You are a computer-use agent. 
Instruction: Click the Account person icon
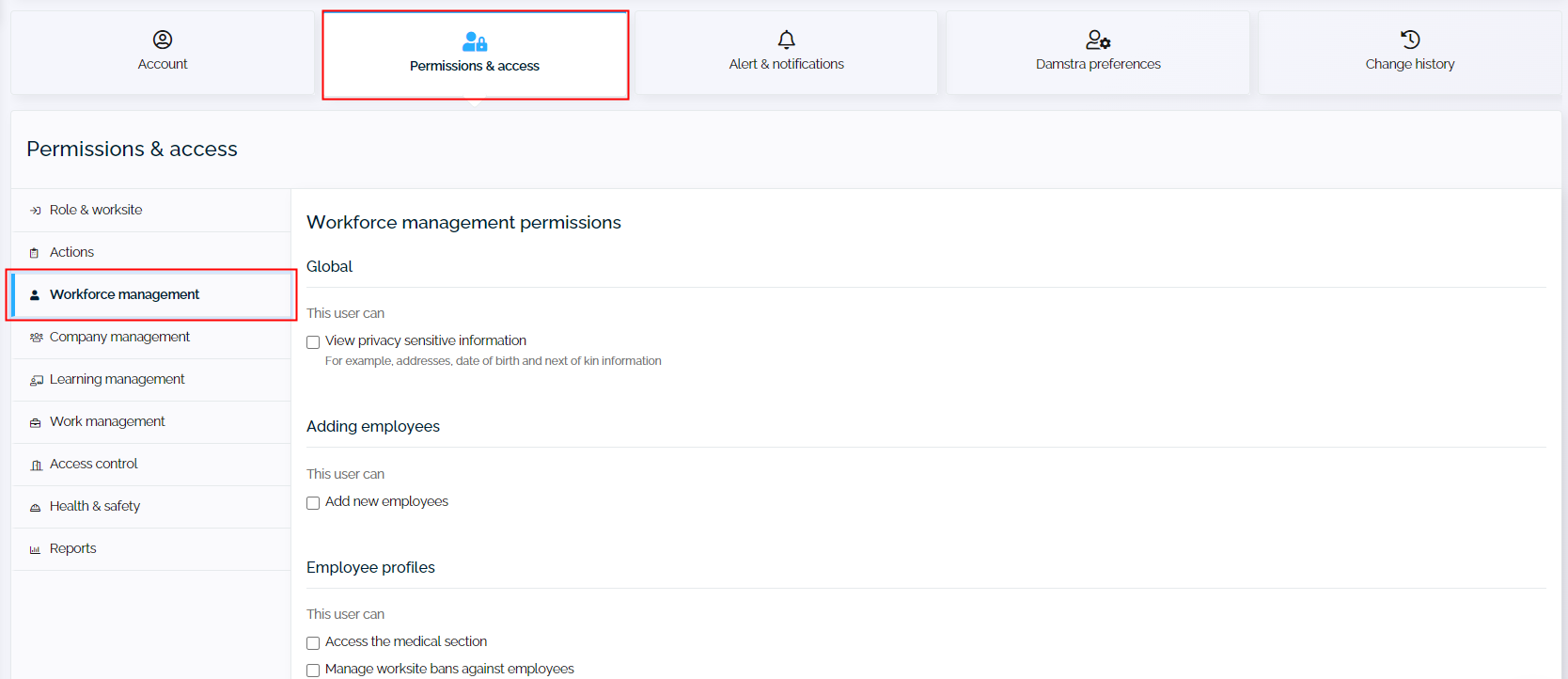[x=163, y=39]
